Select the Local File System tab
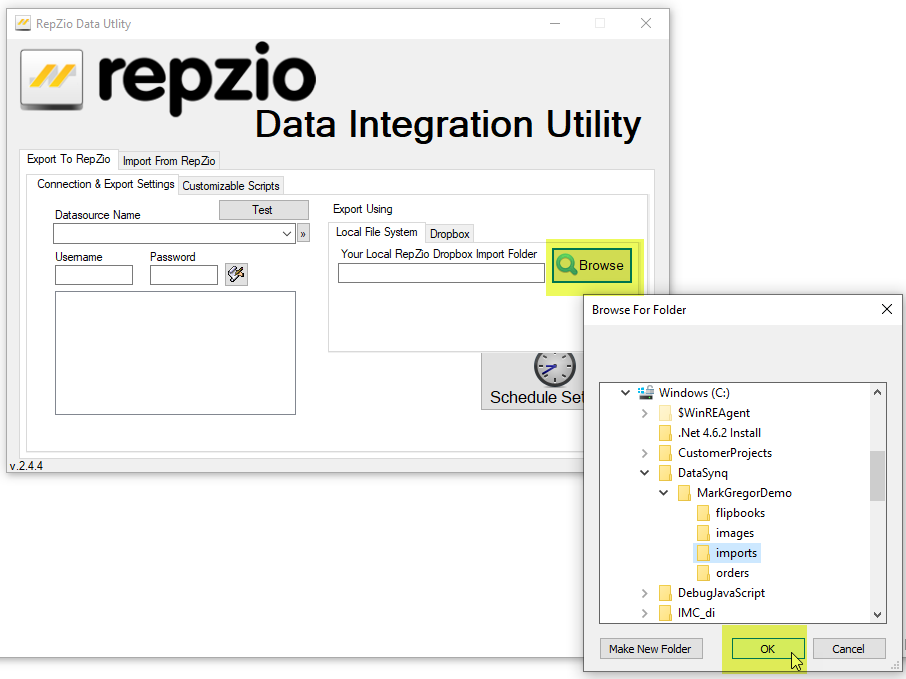The width and height of the screenshot is (906, 679). (x=377, y=232)
